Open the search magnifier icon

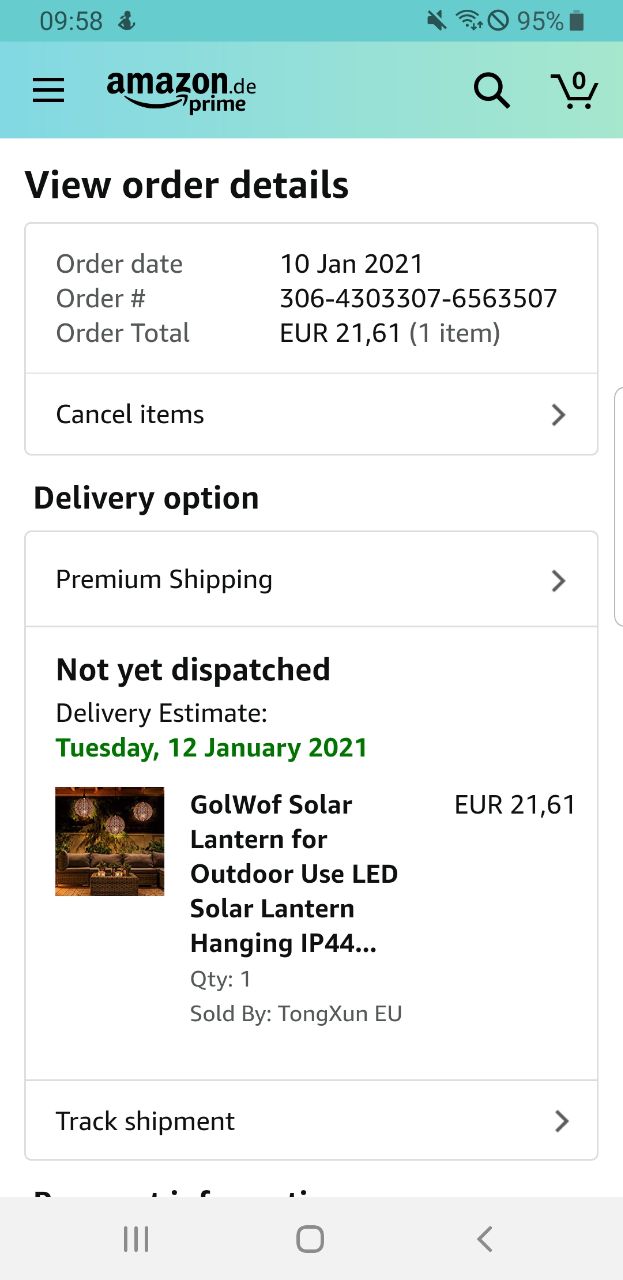click(x=491, y=91)
